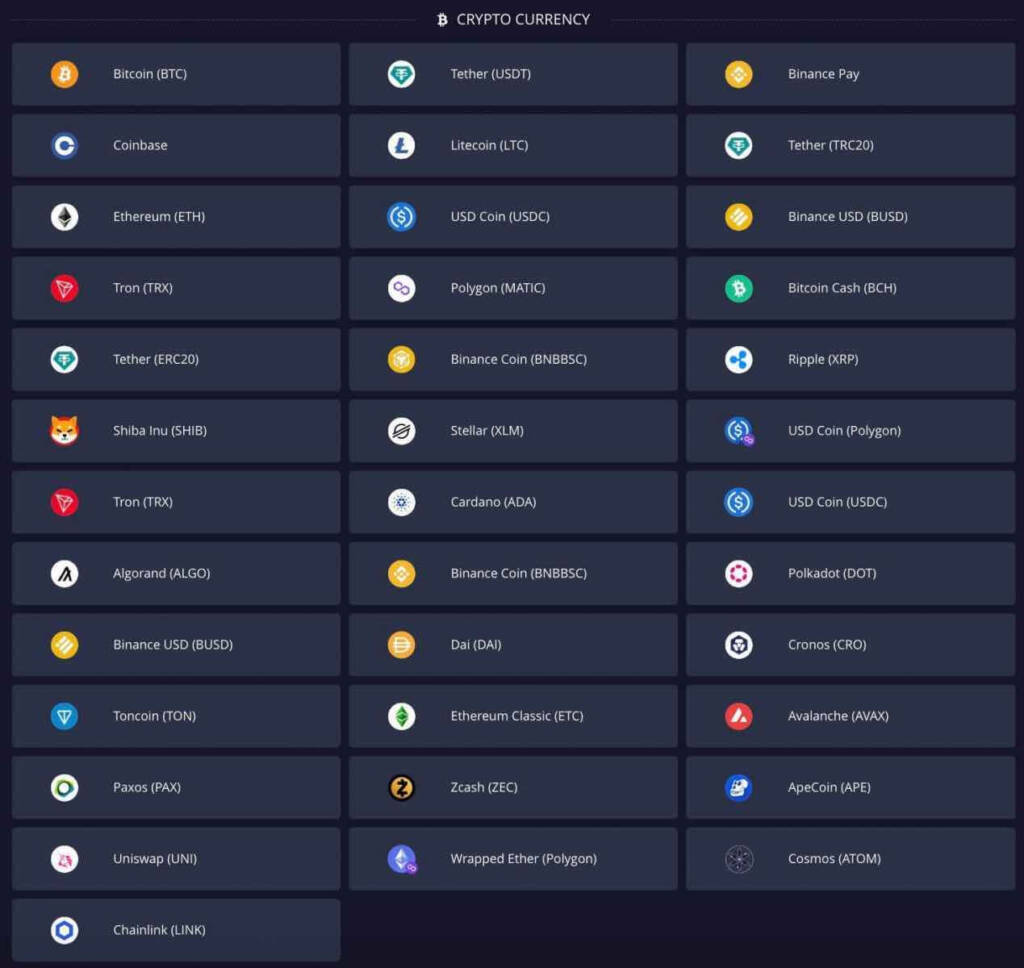This screenshot has height=968, width=1024.
Task: Click the Coinbase blue C icon
Action: [x=64, y=146]
